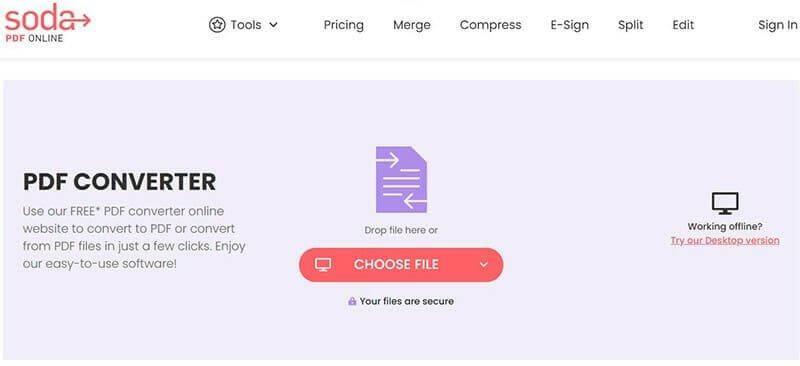Image resolution: width=800 pixels, height=366 pixels.
Task: Click the computer icon on Choose File button
Action: [323, 264]
